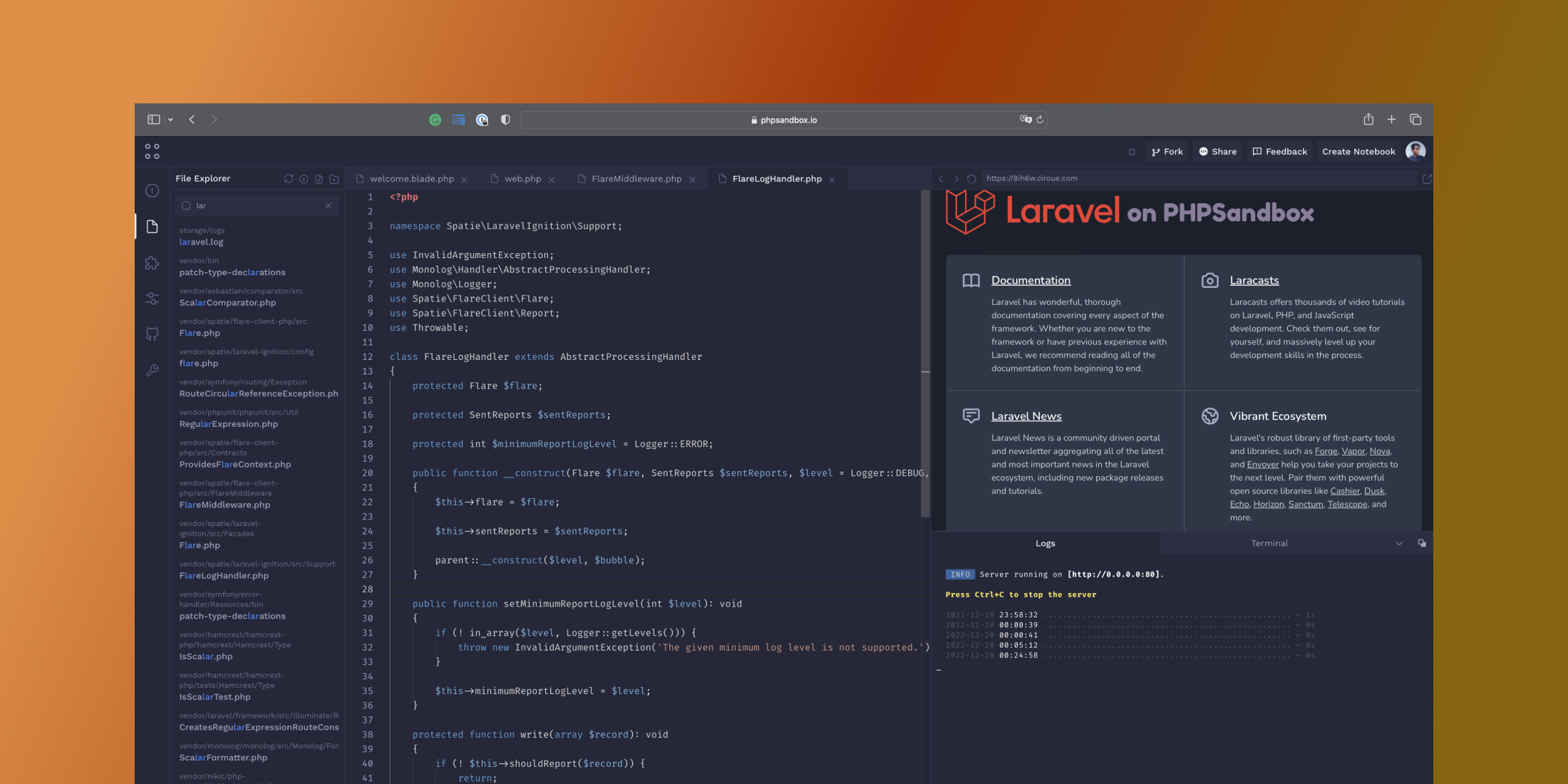1568x784 pixels.
Task: Open the wrench tools panel in sidebar
Action: [x=152, y=370]
